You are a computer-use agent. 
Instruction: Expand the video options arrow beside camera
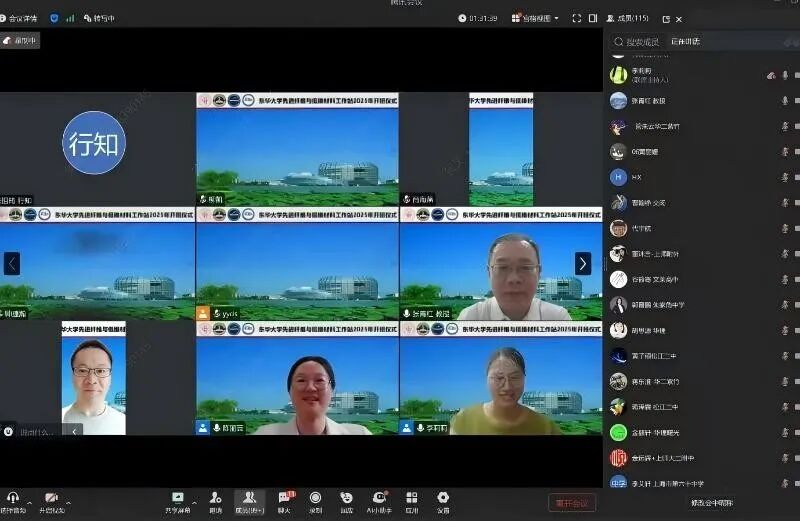point(68,503)
